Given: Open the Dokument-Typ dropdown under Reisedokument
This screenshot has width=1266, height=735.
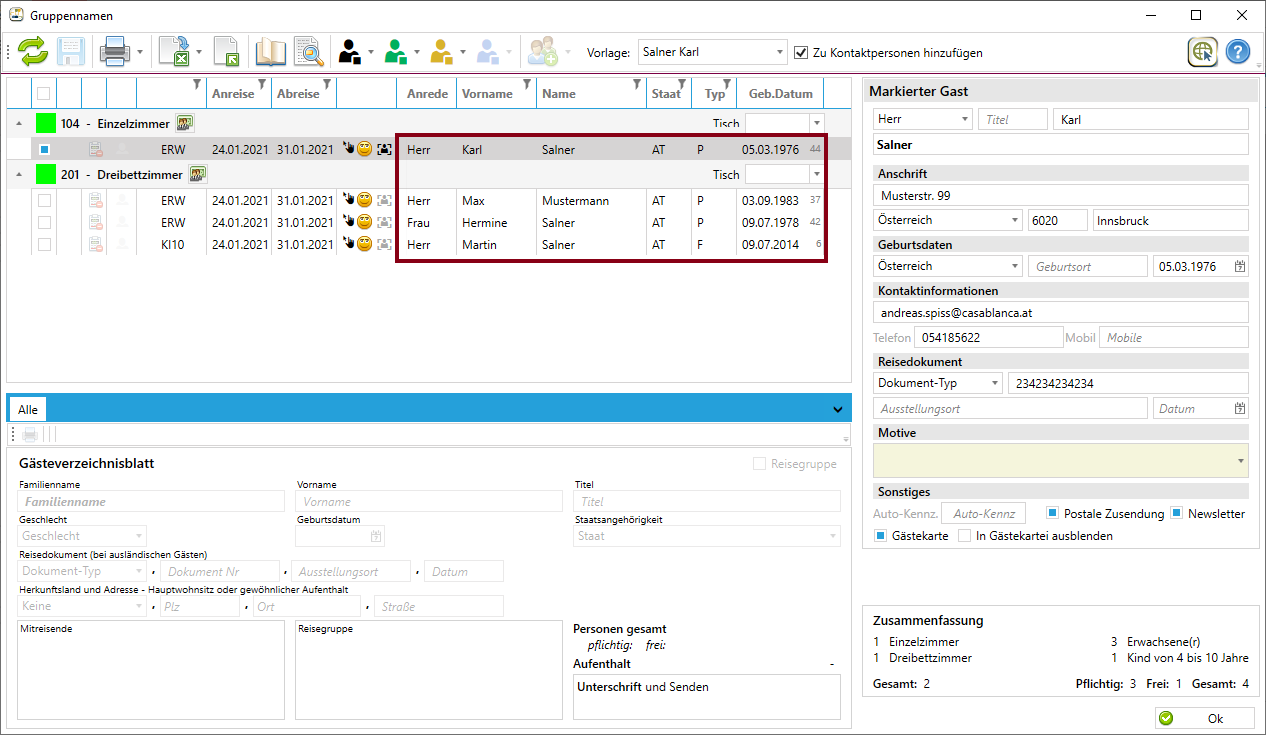Looking at the screenshot, I should coord(937,383).
